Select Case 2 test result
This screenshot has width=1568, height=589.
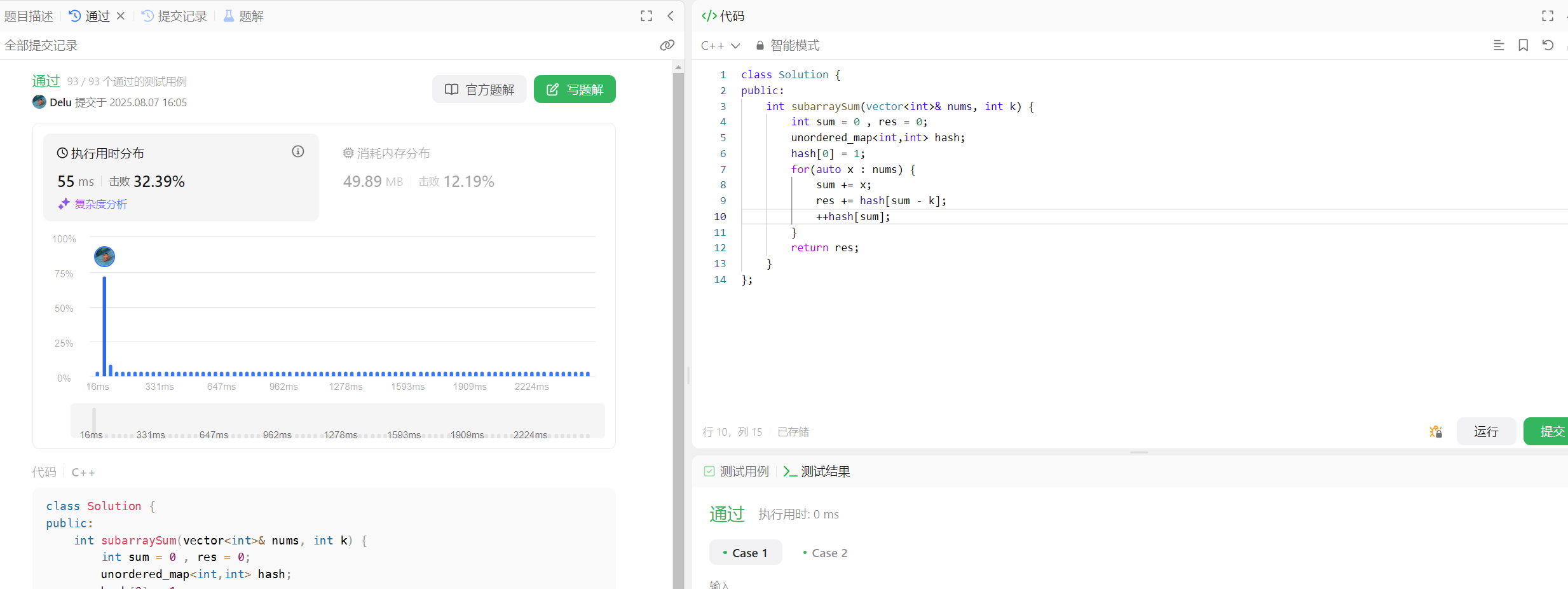(x=824, y=553)
